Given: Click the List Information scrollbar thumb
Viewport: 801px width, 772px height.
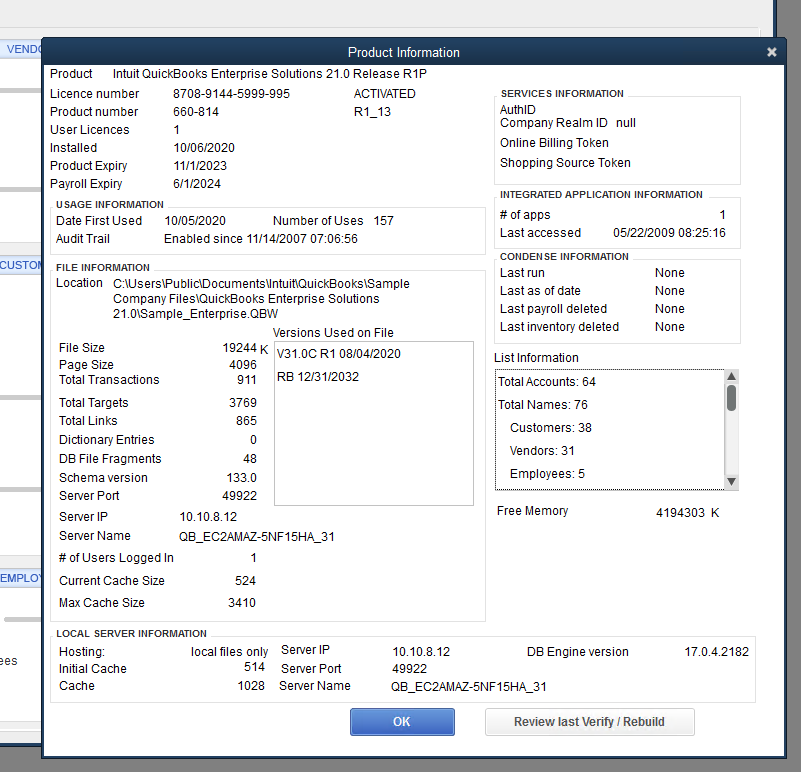Looking at the screenshot, I should pyautogui.click(x=732, y=398).
